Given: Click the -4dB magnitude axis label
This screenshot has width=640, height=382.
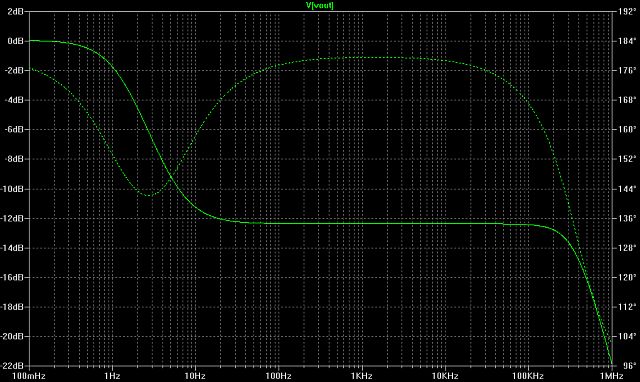Looking at the screenshot, I should [x=14, y=100].
